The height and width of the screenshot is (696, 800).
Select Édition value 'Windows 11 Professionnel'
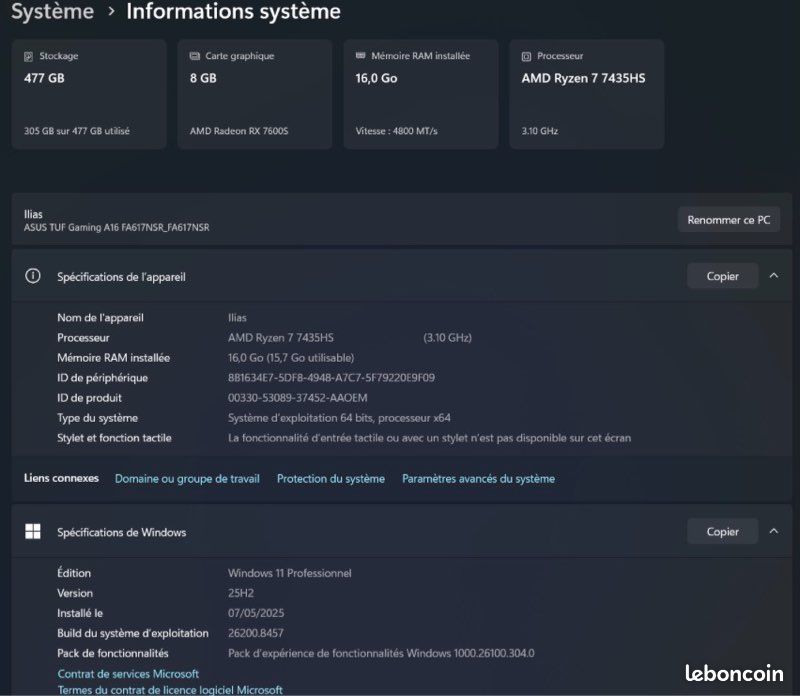290,573
